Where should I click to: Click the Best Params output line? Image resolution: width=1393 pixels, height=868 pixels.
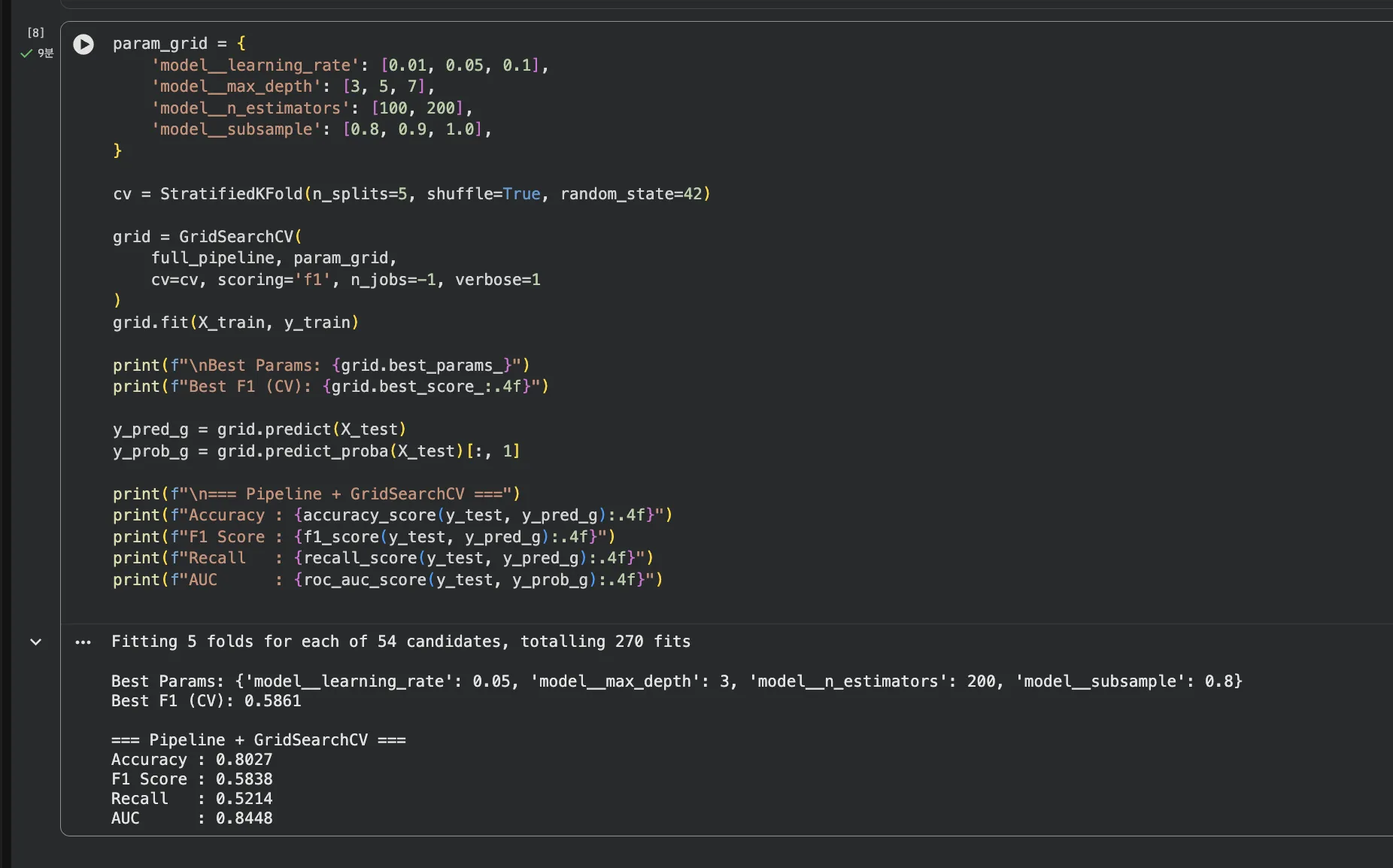(x=675, y=681)
